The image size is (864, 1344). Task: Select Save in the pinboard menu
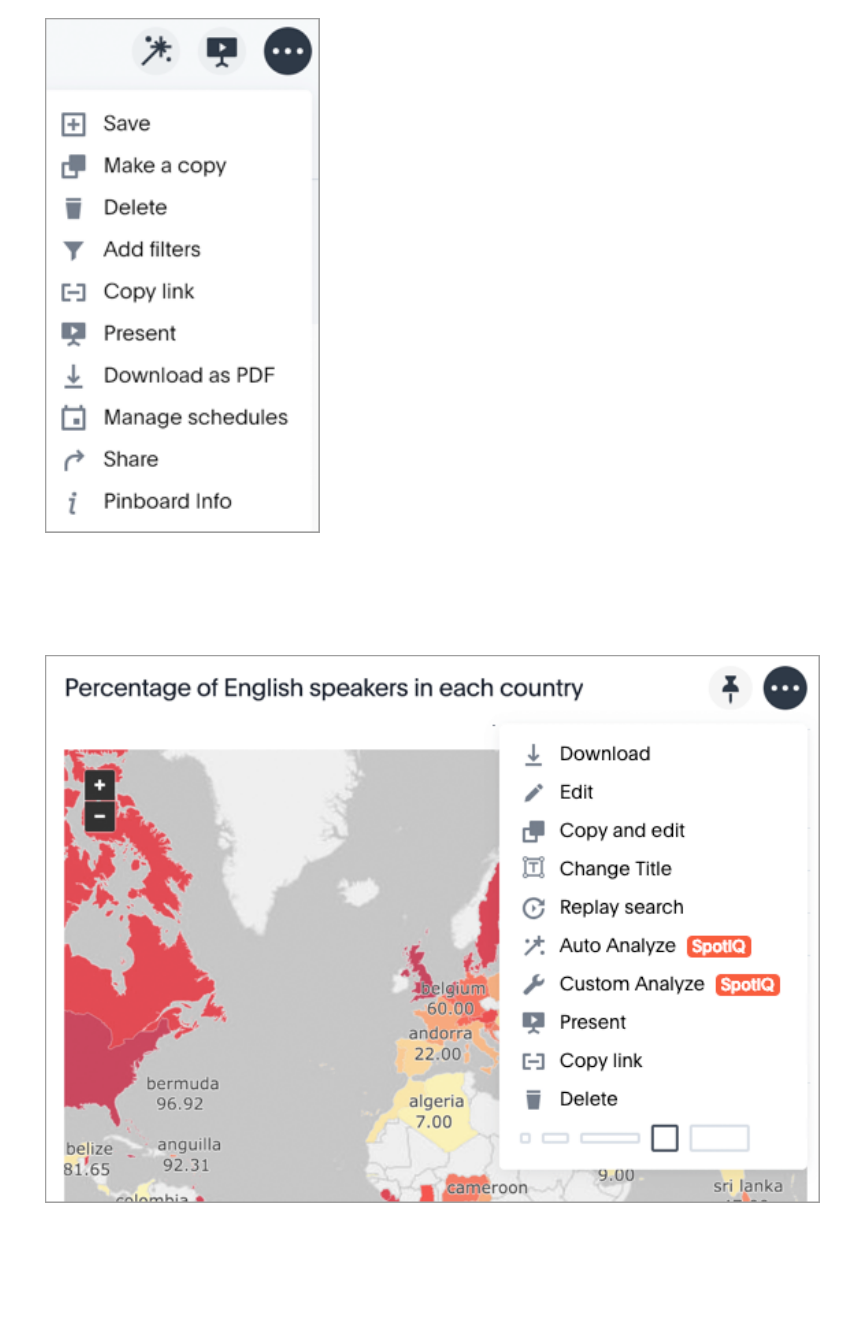[126, 124]
